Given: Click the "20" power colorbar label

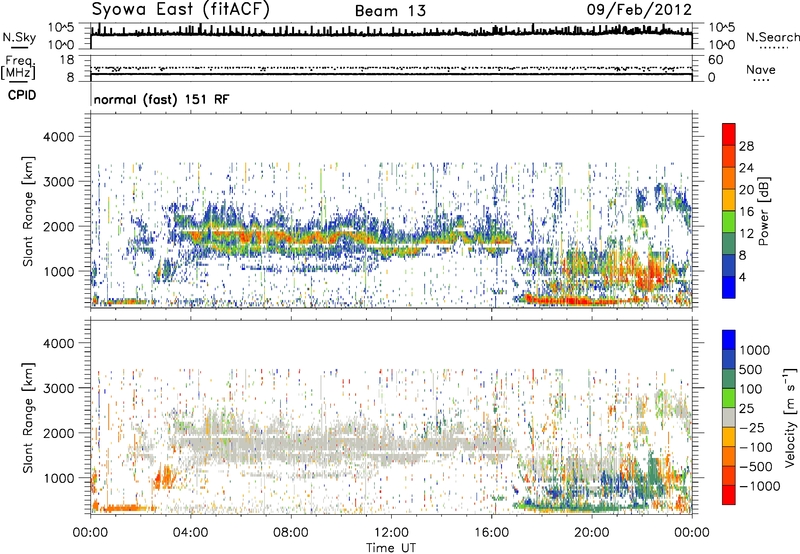Looking at the screenshot, I should tap(746, 190).
